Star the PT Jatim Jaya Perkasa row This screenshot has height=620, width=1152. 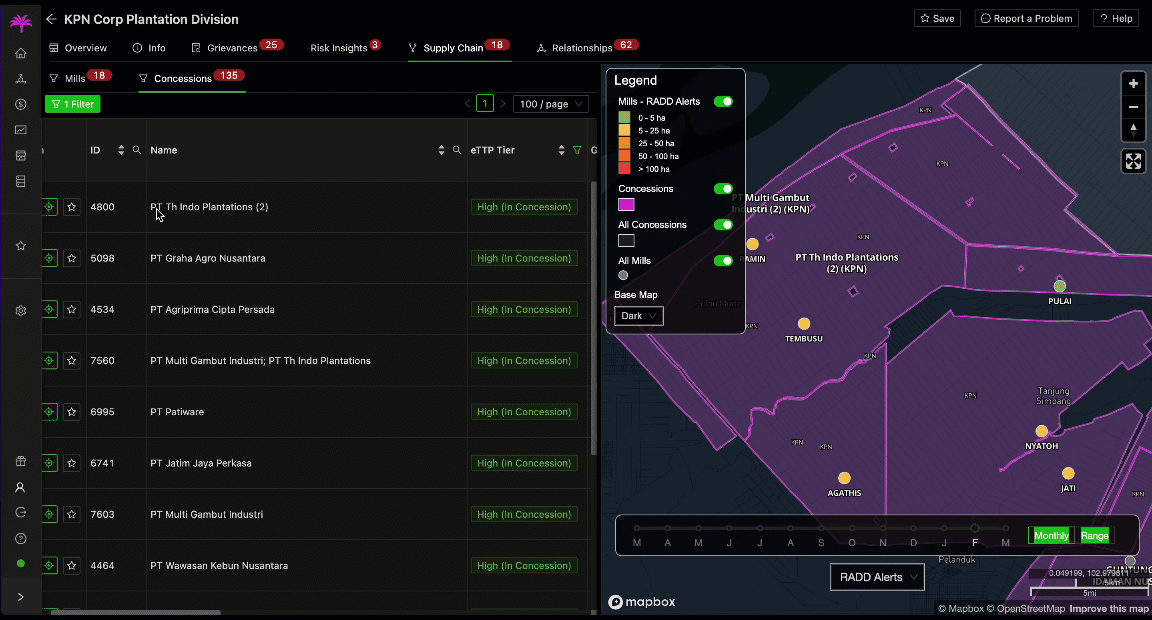pos(71,463)
